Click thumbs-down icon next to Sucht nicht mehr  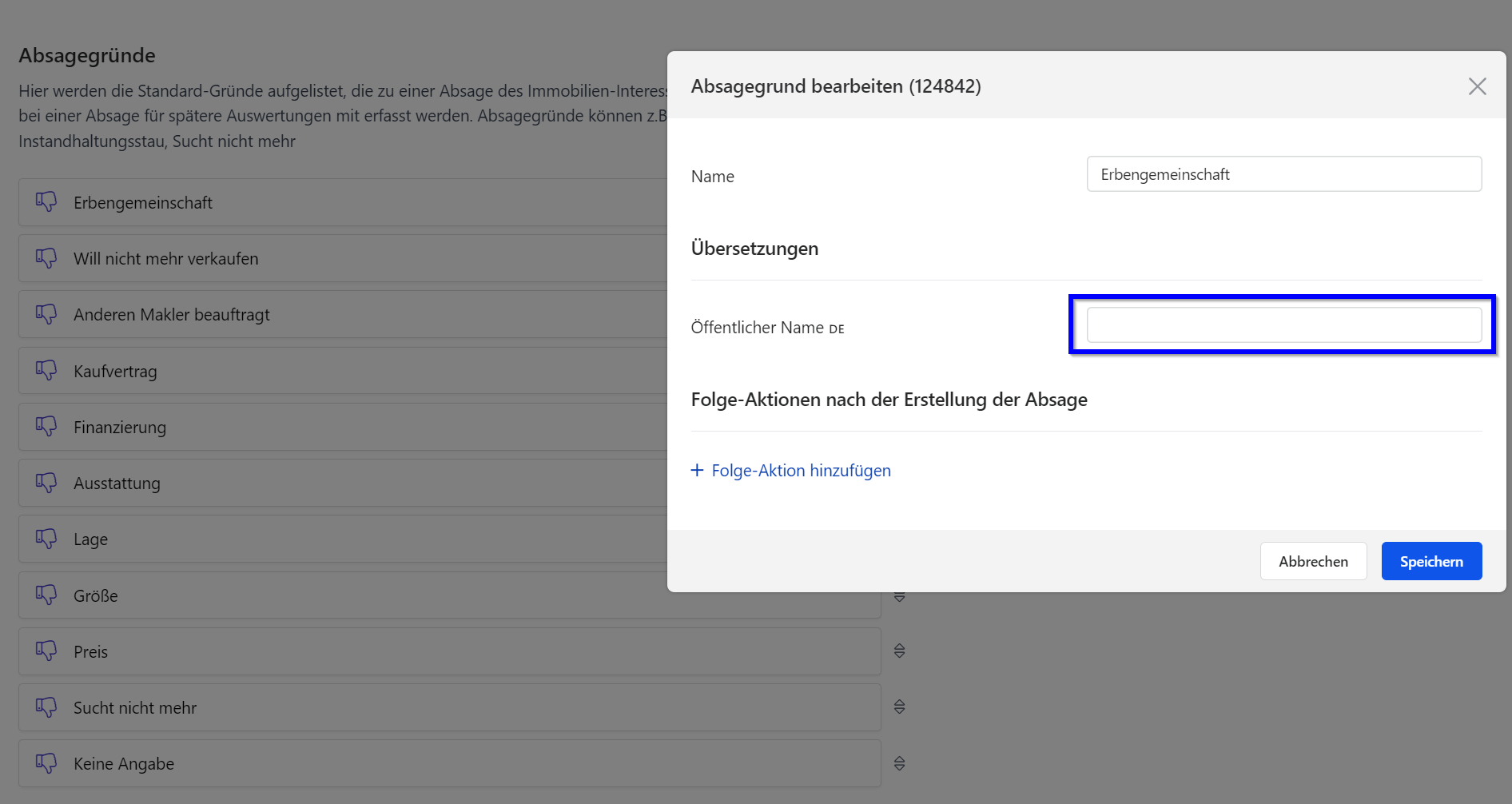(x=46, y=707)
